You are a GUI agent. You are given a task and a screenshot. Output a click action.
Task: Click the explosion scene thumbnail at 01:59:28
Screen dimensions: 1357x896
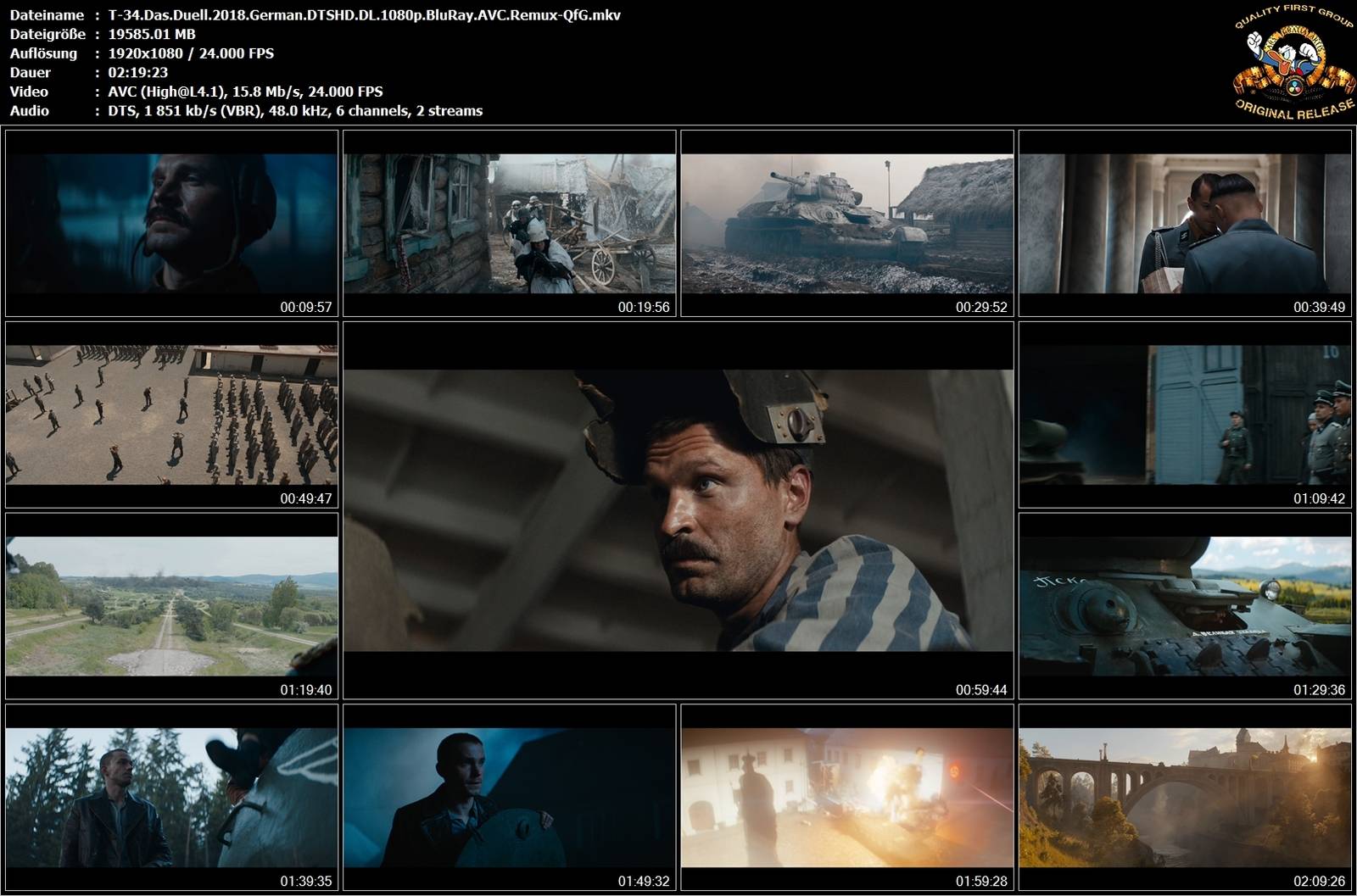(x=847, y=798)
